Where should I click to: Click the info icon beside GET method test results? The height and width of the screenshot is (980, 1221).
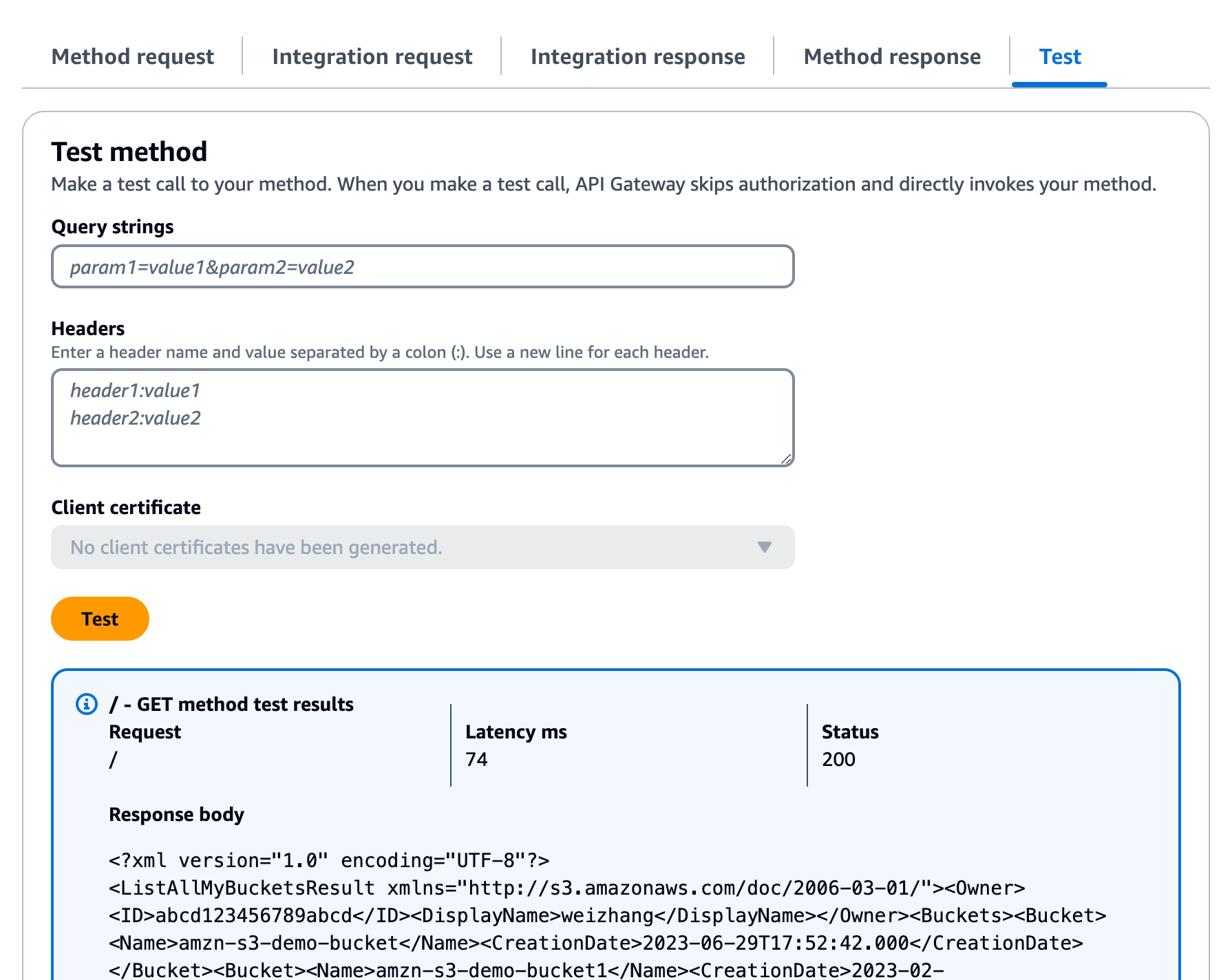click(85, 704)
